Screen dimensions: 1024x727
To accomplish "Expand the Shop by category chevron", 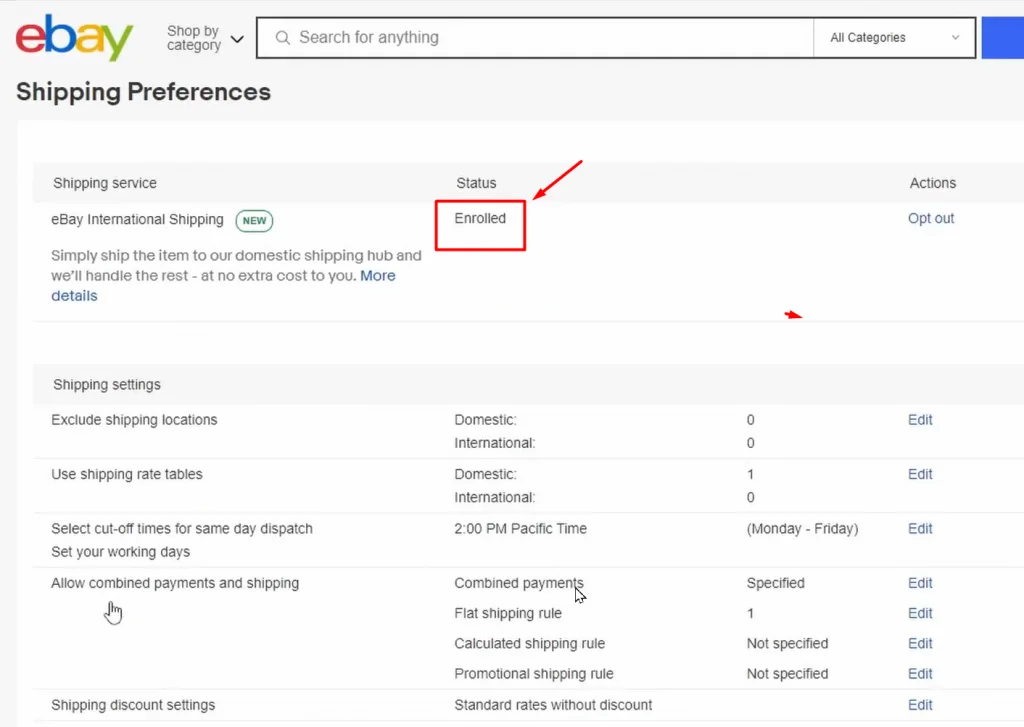I will pyautogui.click(x=236, y=38).
